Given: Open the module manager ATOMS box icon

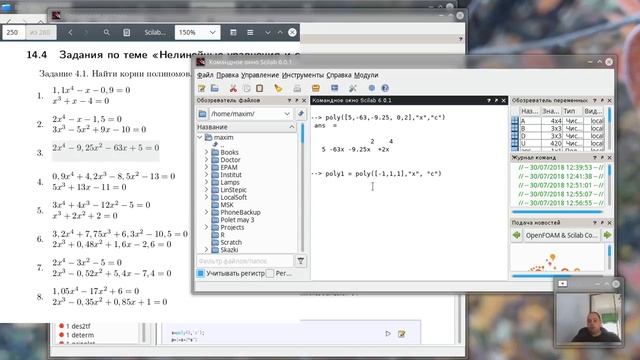Looking at the screenshot, I should tap(316, 88).
